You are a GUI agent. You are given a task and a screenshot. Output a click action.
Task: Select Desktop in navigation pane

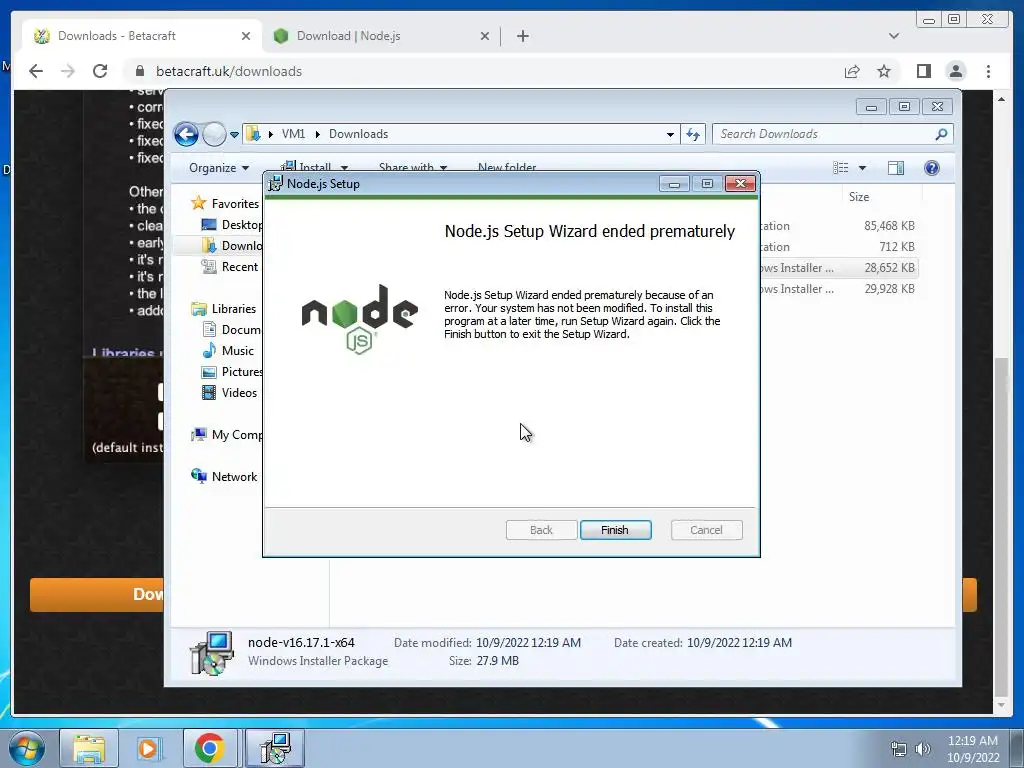(x=232, y=225)
